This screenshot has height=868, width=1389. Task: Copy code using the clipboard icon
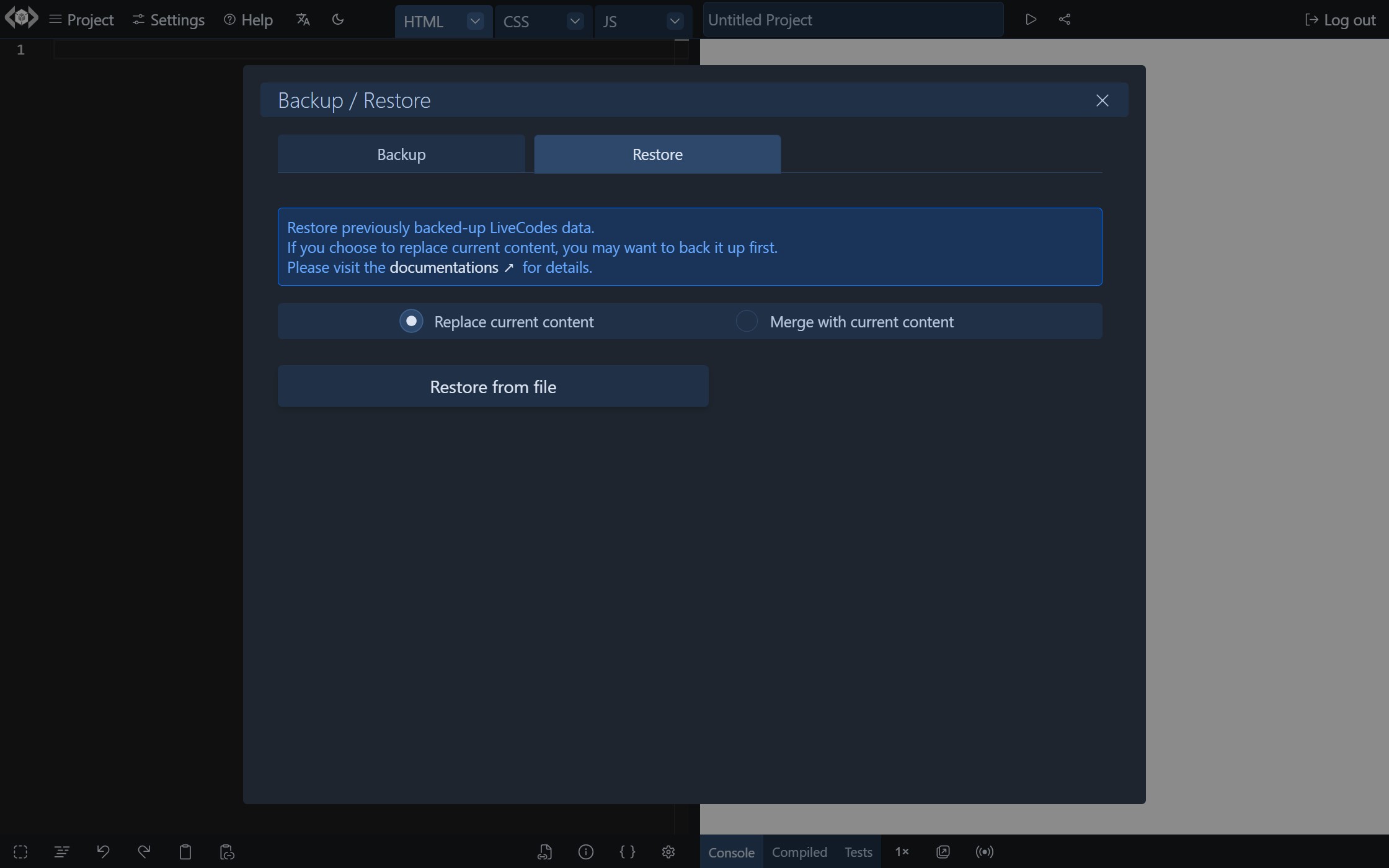(185, 851)
